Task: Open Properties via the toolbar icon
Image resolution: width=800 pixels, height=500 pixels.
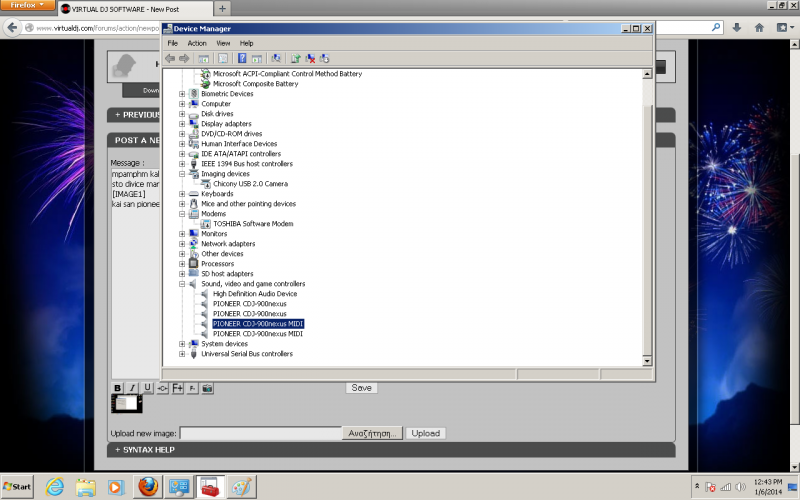Action: tap(223, 59)
